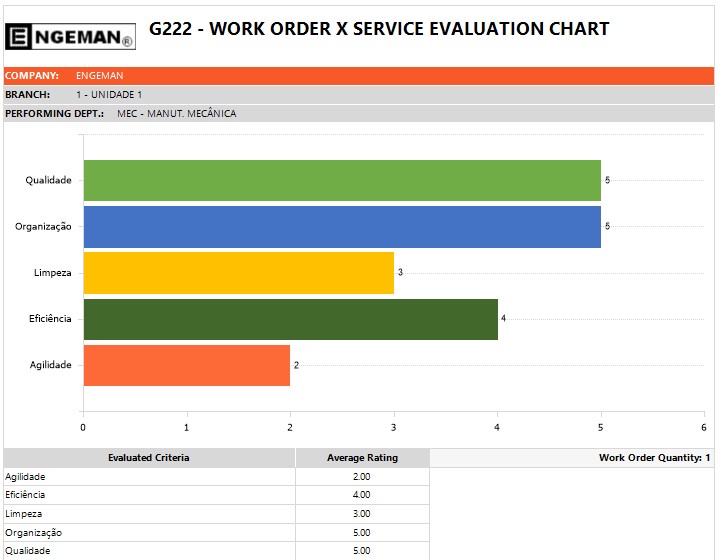
Task: Click the green Qualidade bar
Action: tap(341, 180)
